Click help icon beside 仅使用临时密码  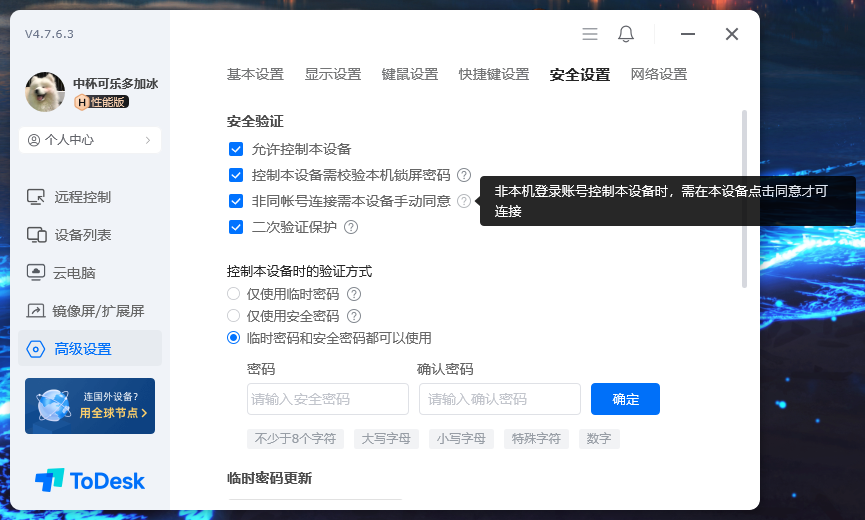click(354, 294)
